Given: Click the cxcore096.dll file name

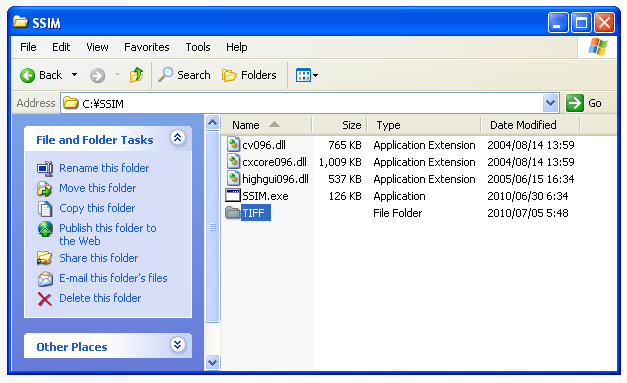Looking at the screenshot, I should pyautogui.click(x=274, y=162).
